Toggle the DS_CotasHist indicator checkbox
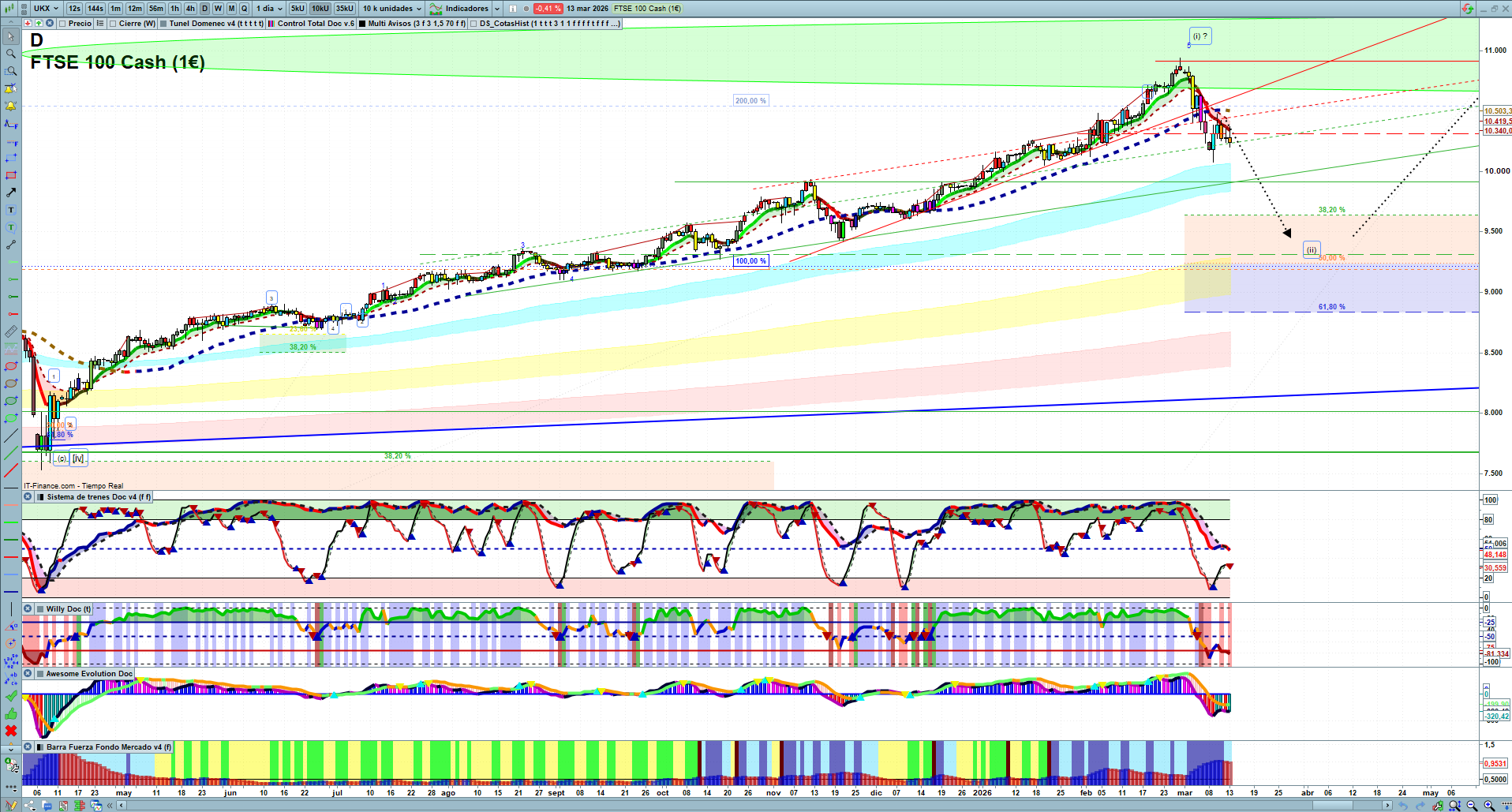The width and height of the screenshot is (1512, 812). click(473, 24)
